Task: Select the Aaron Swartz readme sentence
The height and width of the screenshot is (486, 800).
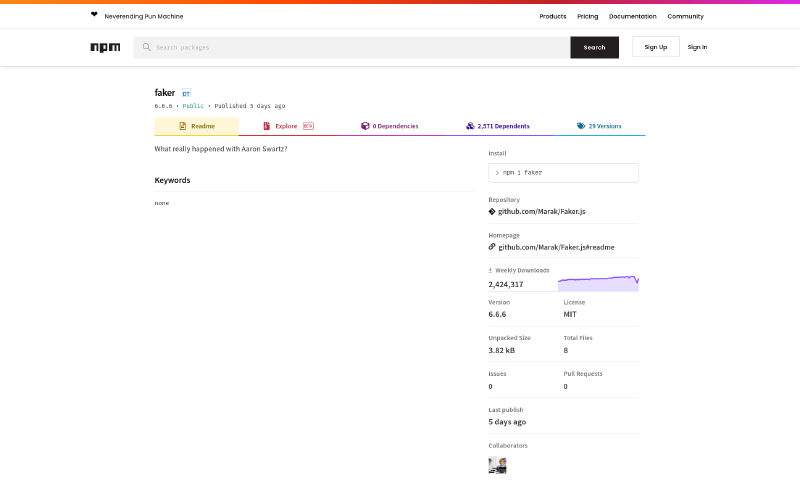Action: tap(221, 149)
